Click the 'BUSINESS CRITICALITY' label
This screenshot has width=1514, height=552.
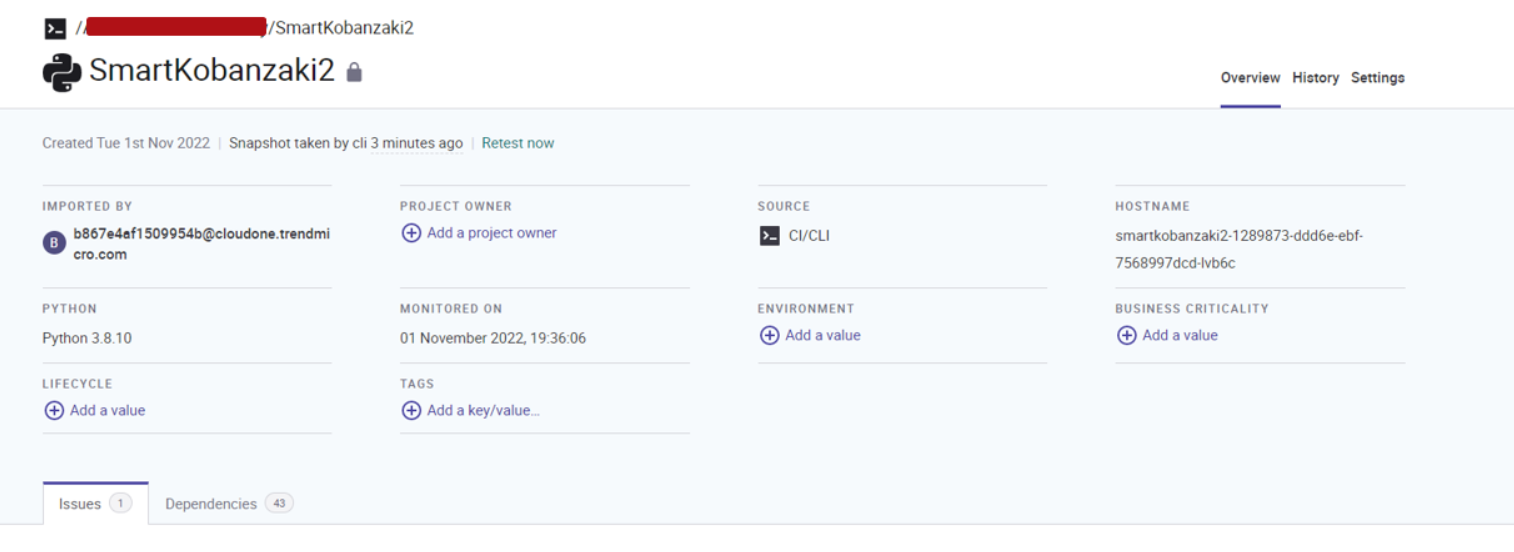pyautogui.click(x=1192, y=309)
